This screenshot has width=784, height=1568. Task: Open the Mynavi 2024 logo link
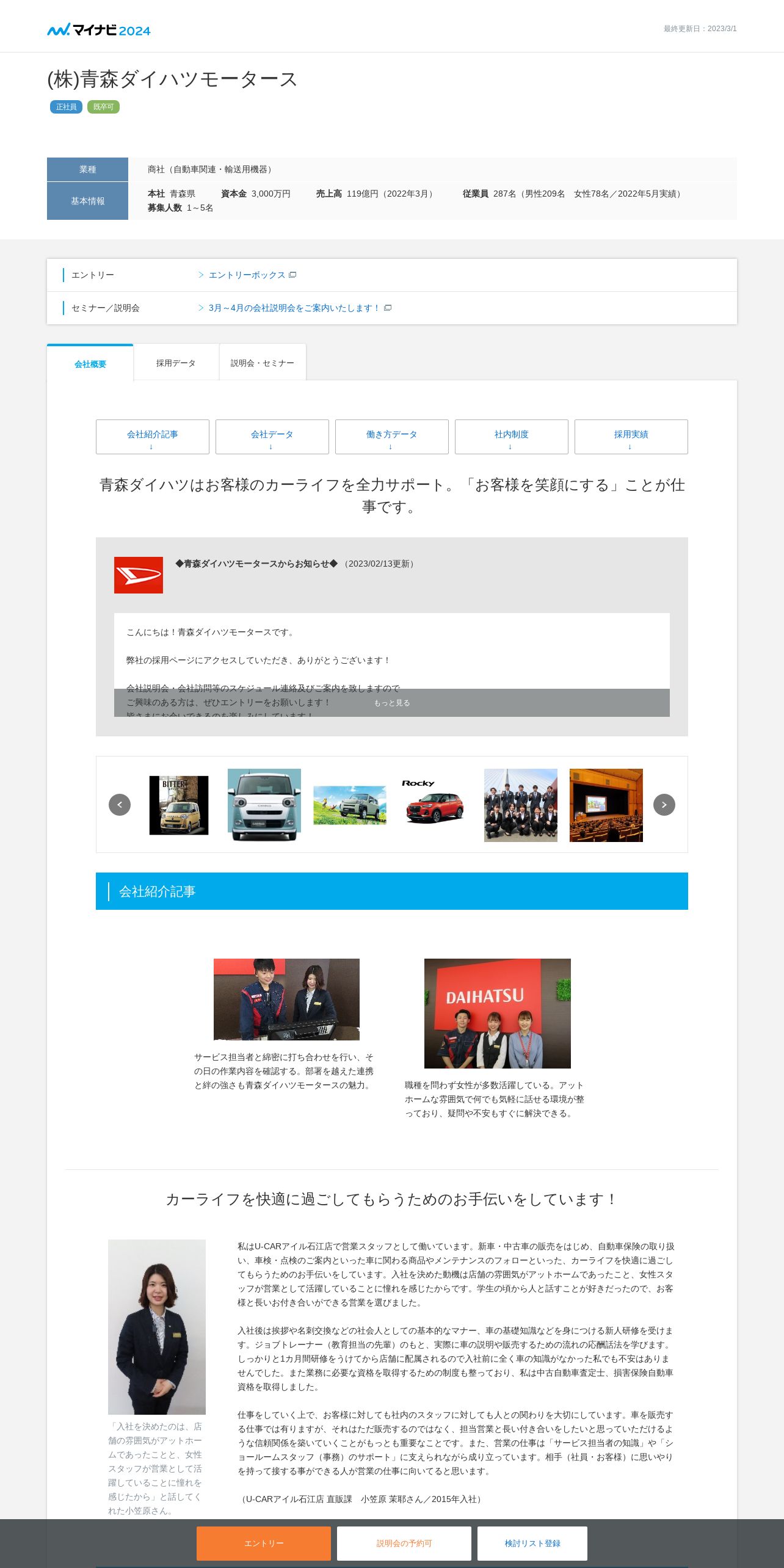[99, 29]
